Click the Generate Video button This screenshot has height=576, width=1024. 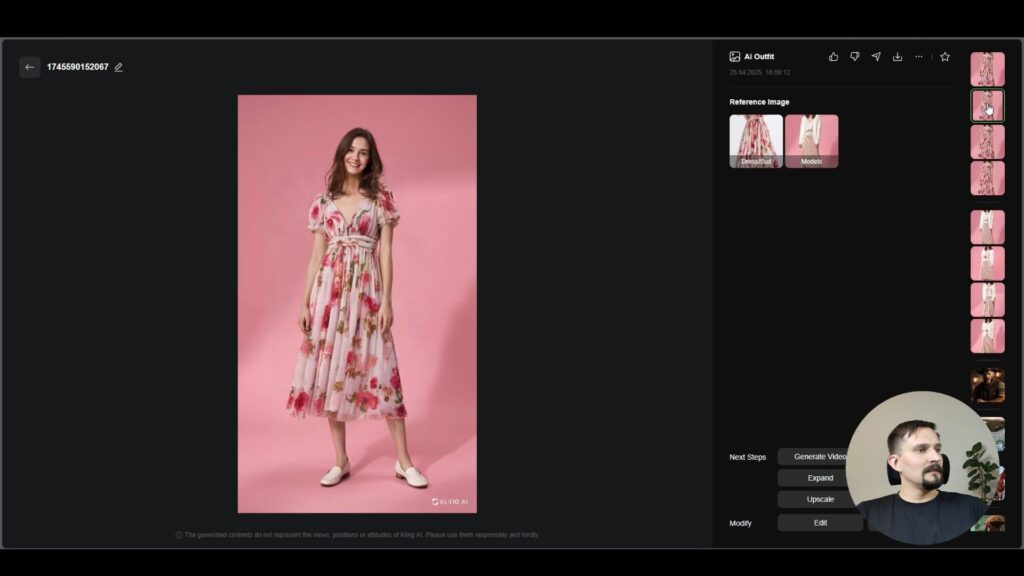click(x=815, y=457)
